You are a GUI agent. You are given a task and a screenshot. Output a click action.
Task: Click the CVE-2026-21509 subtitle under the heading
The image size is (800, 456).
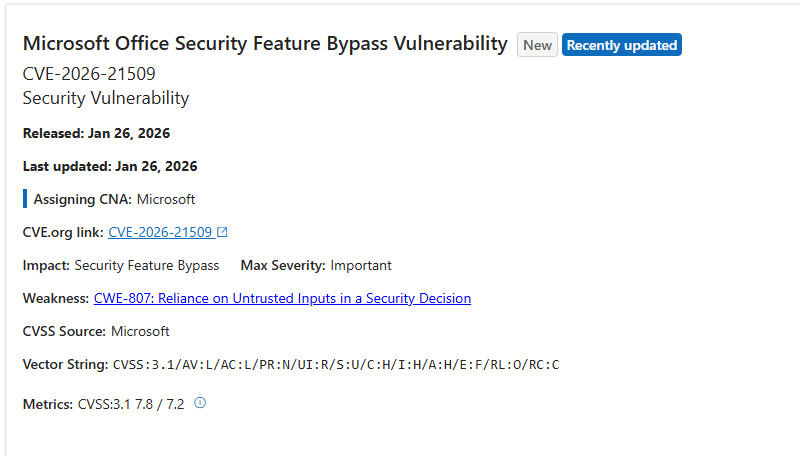(x=89, y=73)
